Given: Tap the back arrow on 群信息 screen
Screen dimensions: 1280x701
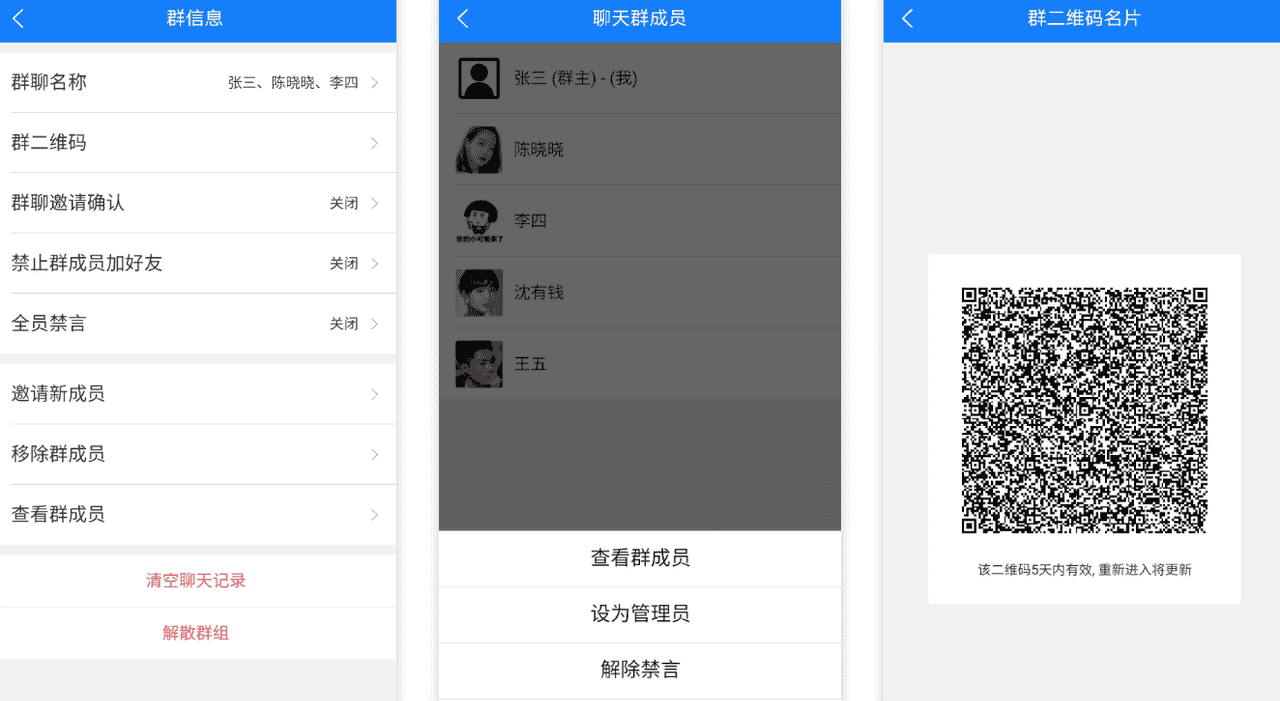Looking at the screenshot, I should pos(16,19).
